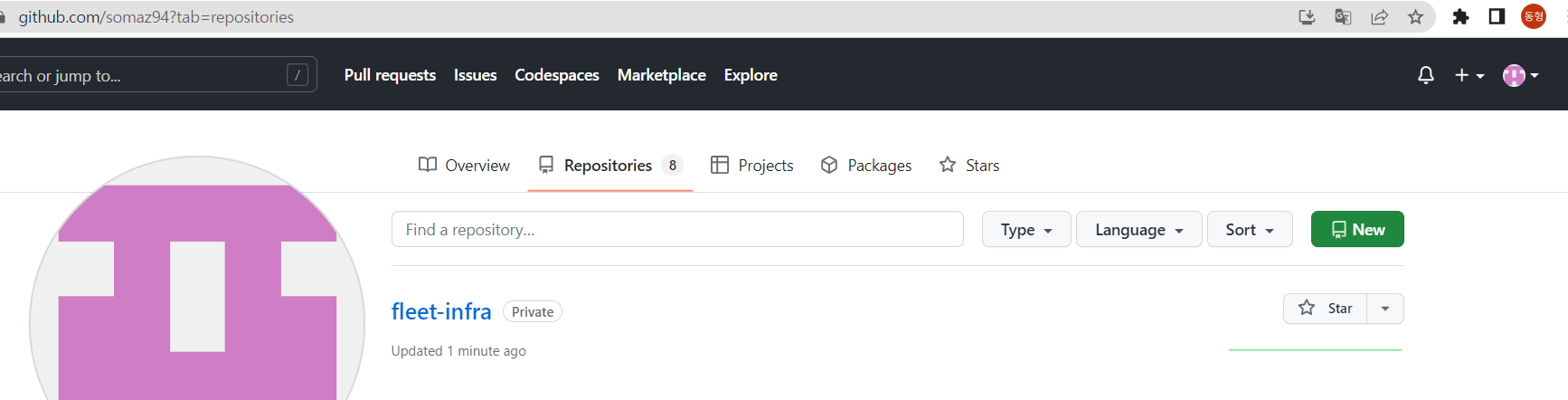The image size is (1568, 400).
Task: Star the fleet-infra repository
Action: (1325, 309)
